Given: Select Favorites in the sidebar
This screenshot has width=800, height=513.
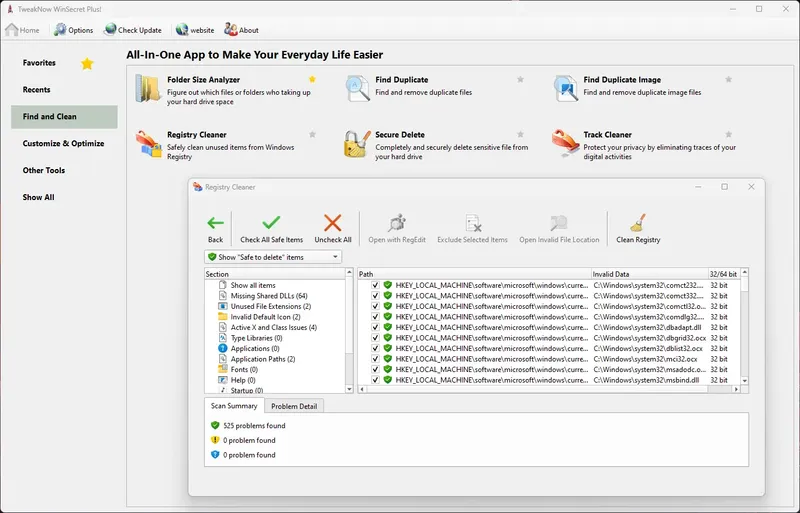Looking at the screenshot, I should tap(39, 63).
